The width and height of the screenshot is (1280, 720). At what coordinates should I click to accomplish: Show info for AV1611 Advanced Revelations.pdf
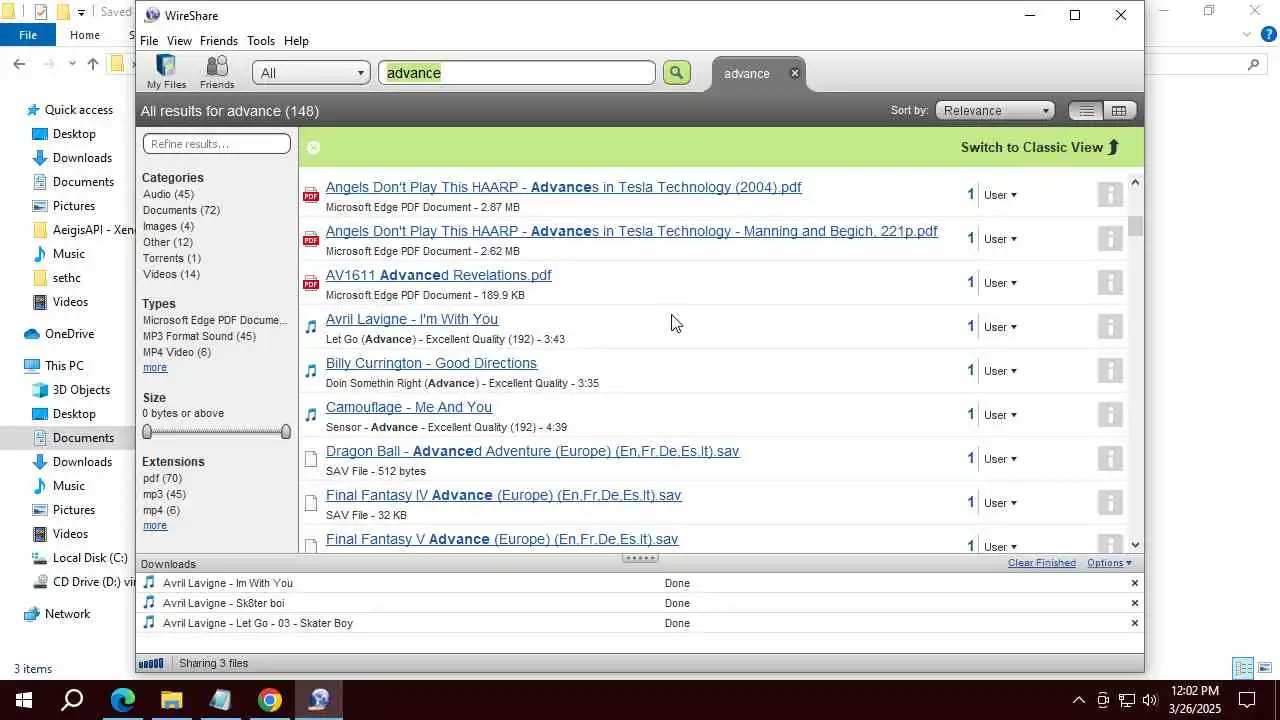pos(1110,282)
